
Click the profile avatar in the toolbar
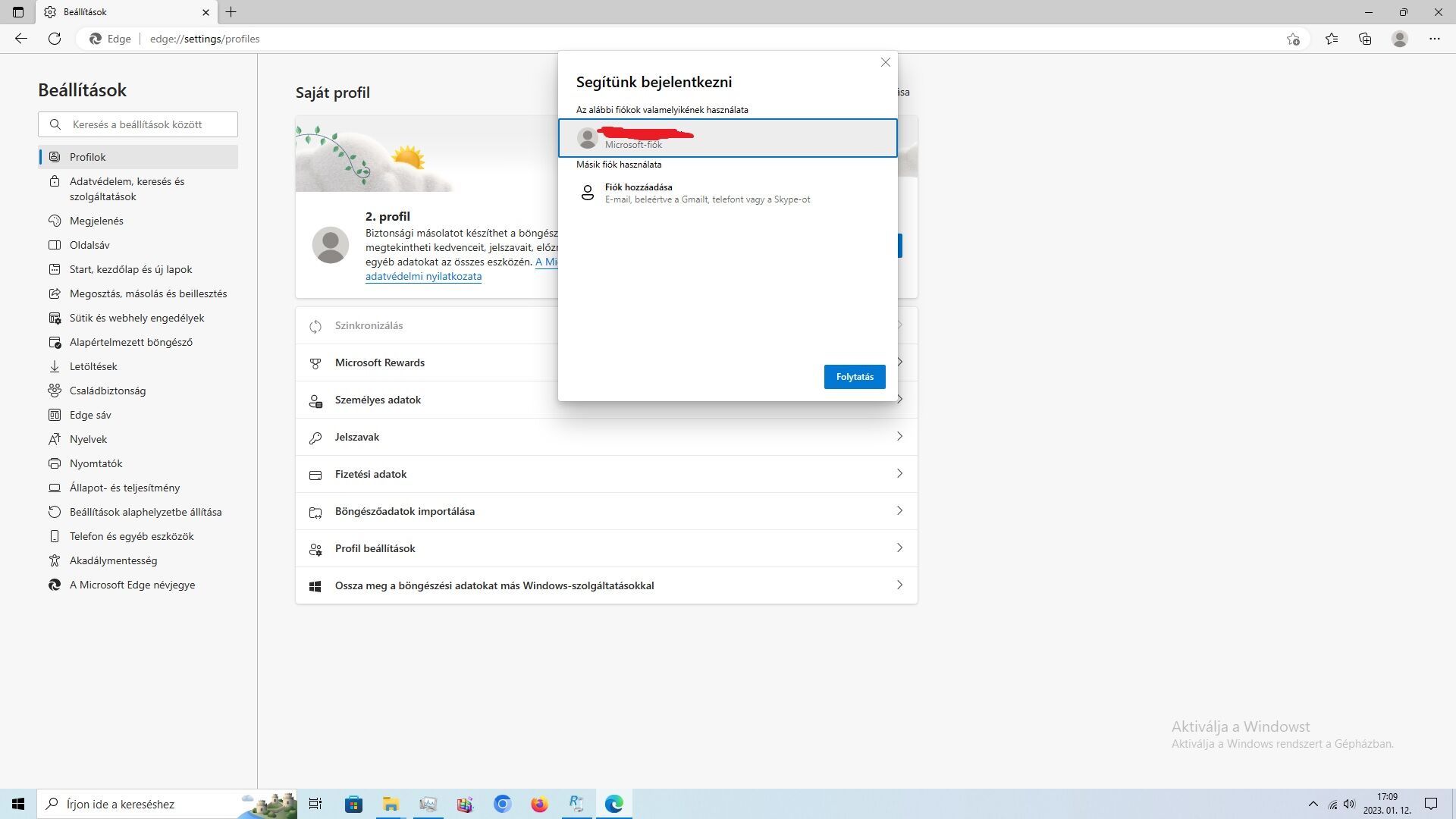[x=1399, y=39]
